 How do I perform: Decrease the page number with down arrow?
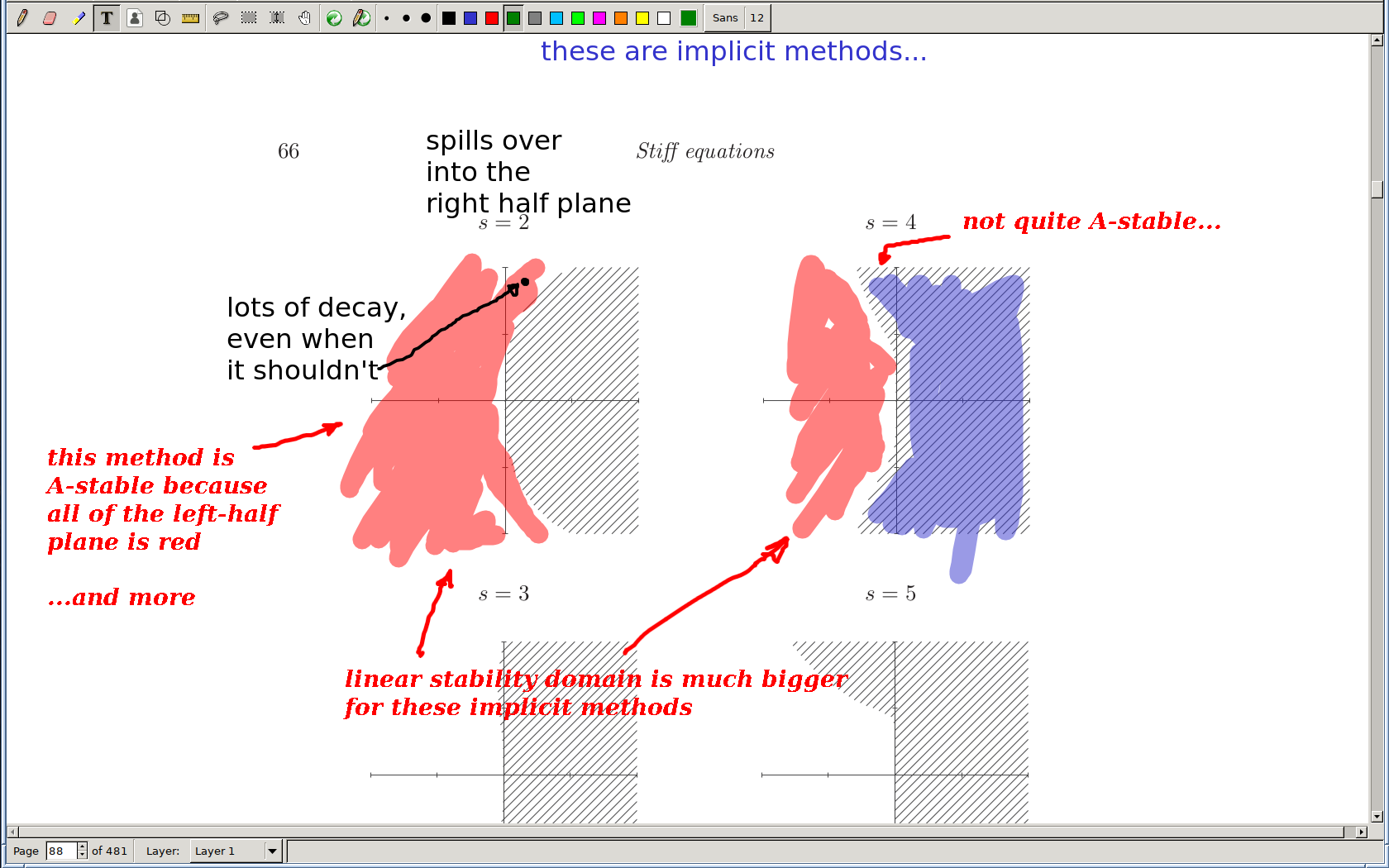(82, 855)
